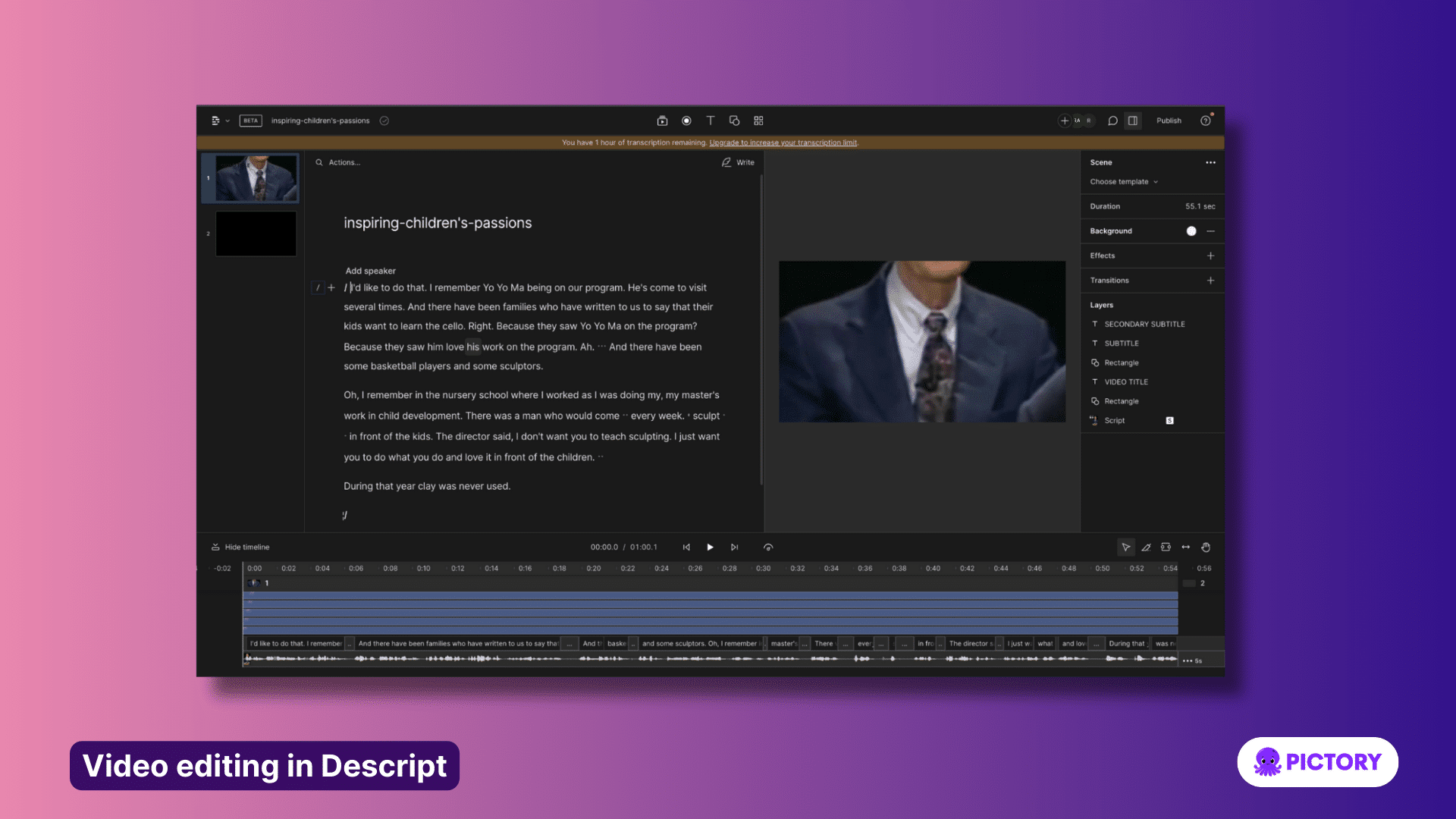Click the inspiring-children's-passions title heading
Screen dimensions: 1456x819
[438, 223]
